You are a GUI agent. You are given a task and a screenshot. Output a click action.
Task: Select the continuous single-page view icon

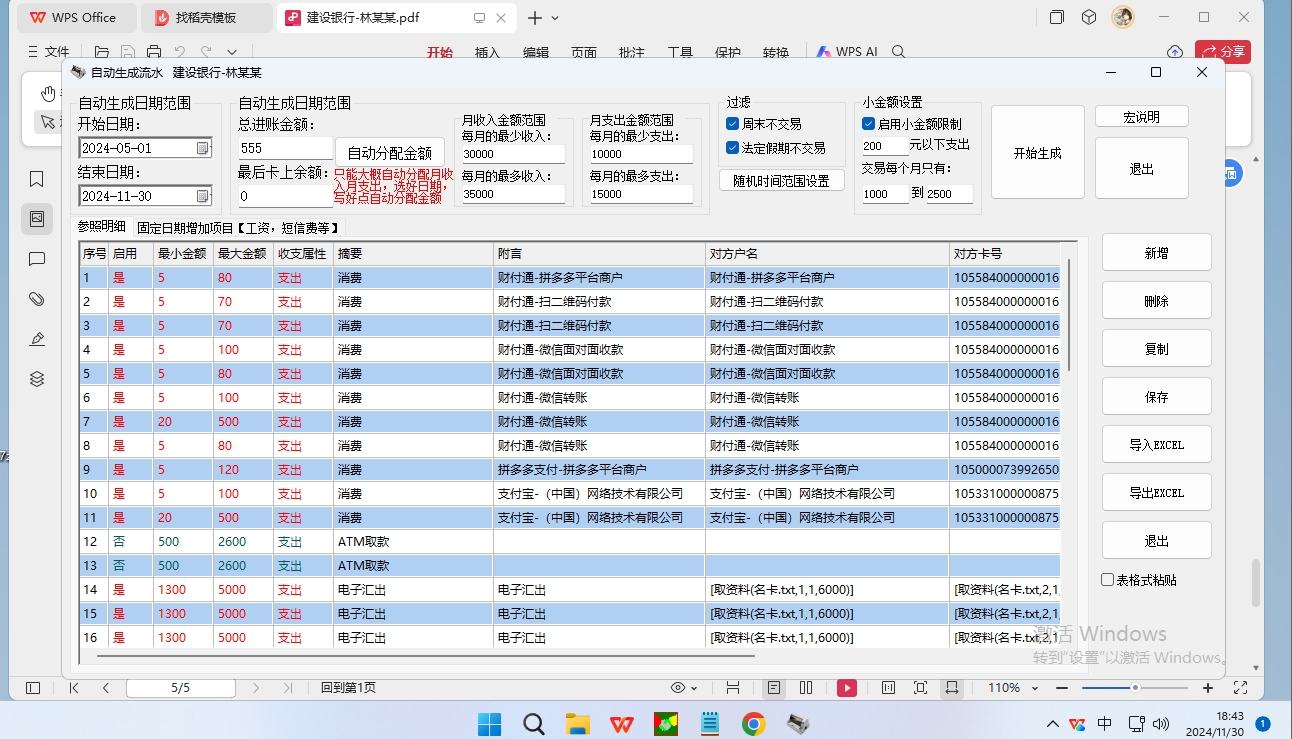tap(774, 688)
